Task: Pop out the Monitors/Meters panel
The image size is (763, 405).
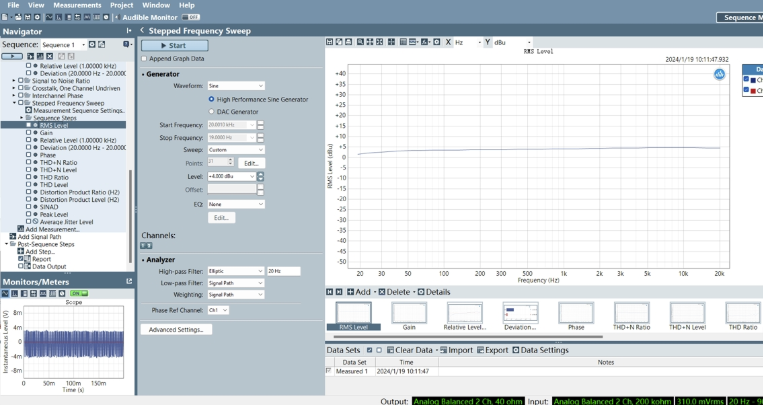Action: click(x=128, y=283)
